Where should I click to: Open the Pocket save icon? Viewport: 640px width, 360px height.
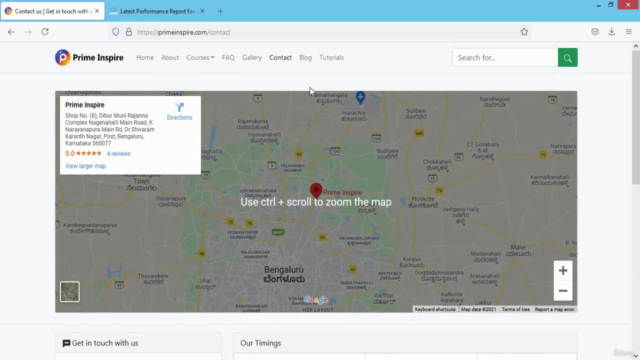click(x=595, y=32)
